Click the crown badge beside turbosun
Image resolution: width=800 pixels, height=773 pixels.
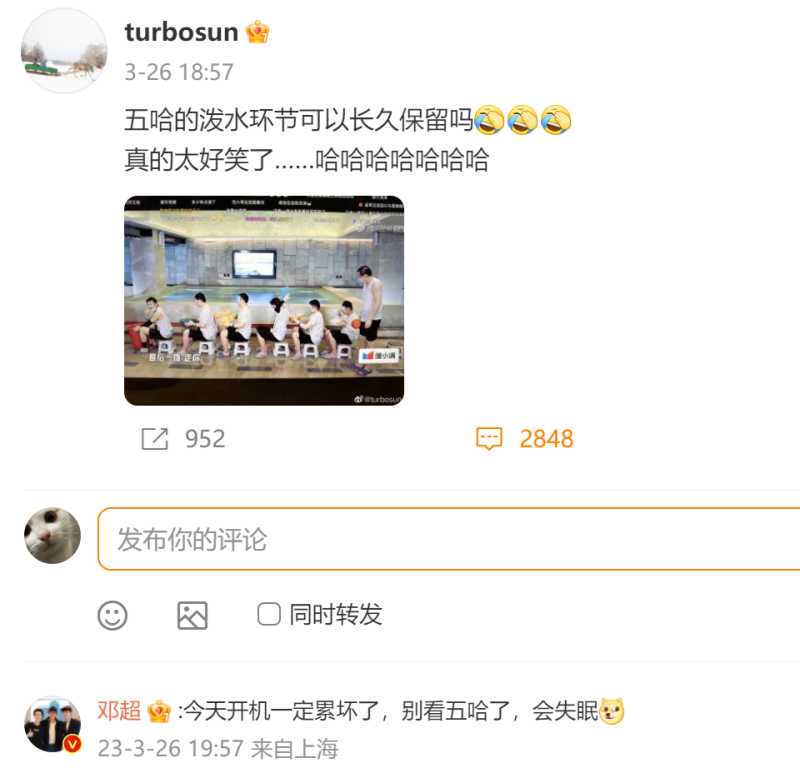258,32
